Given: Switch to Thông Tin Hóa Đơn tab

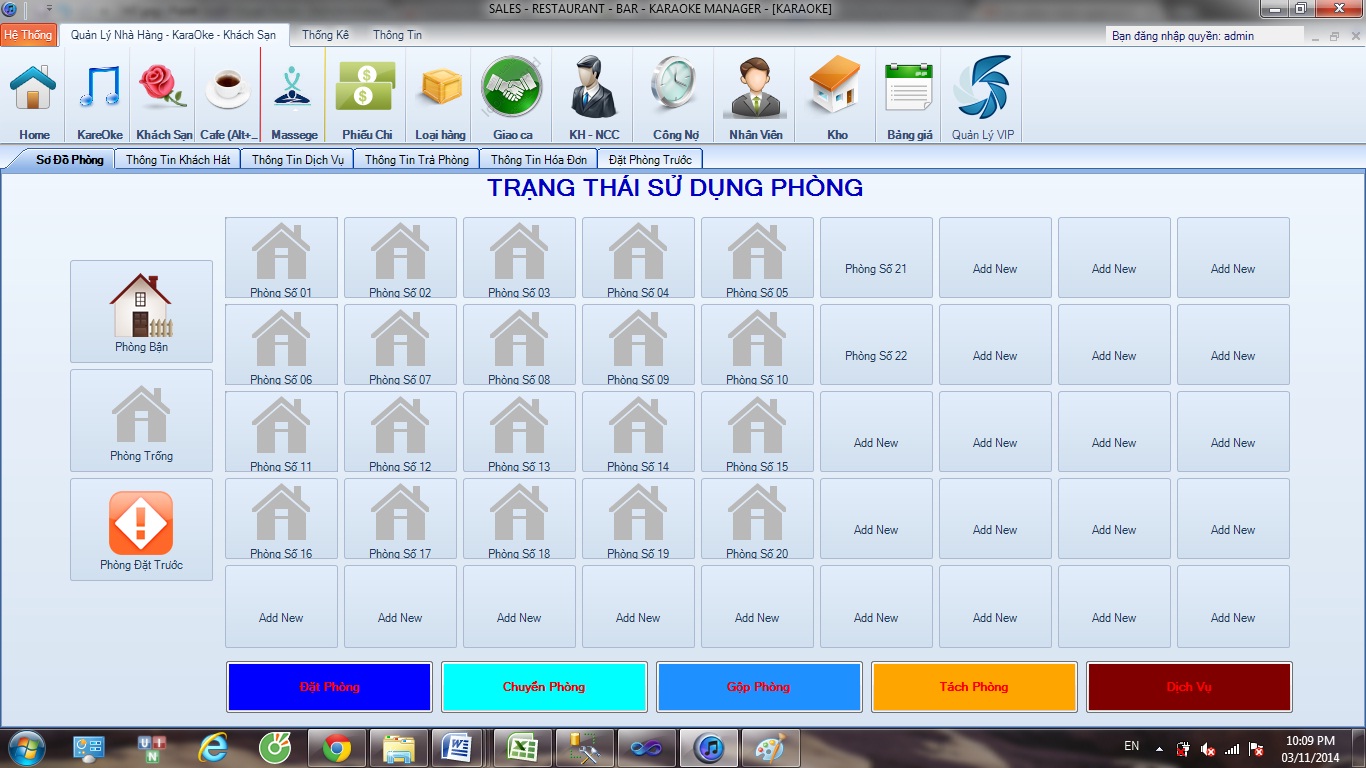Looking at the screenshot, I should point(539,159).
